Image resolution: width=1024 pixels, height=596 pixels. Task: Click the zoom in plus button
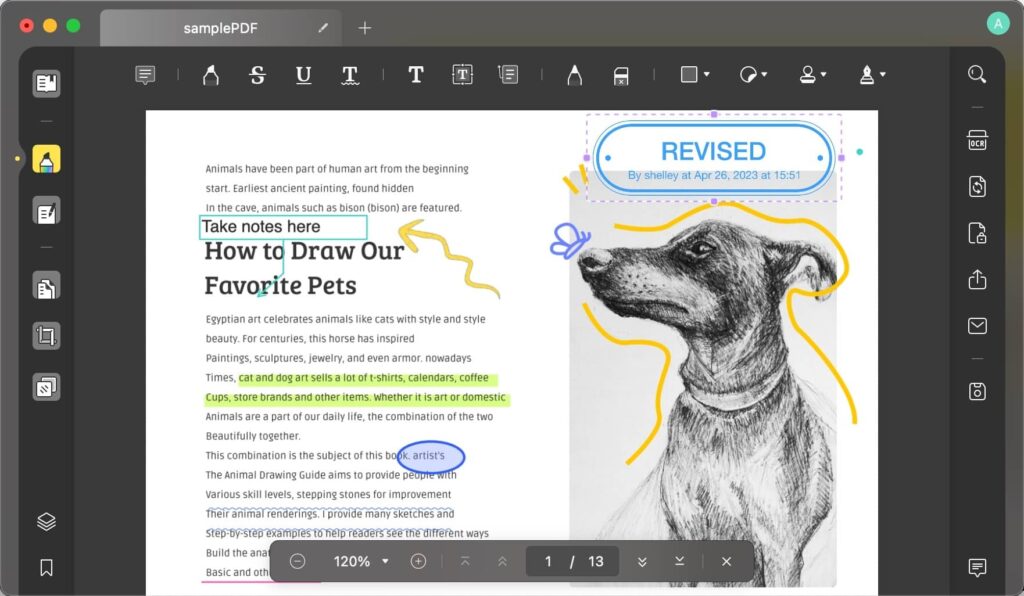coord(418,561)
